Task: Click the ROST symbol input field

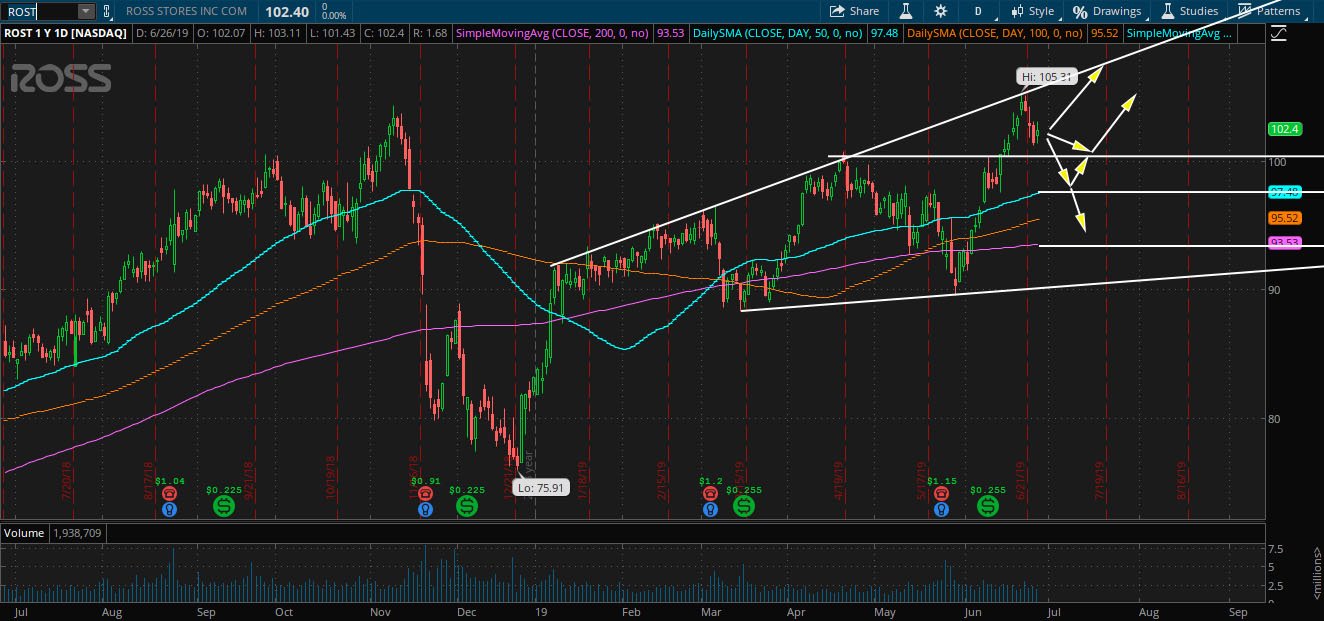Action: [39, 11]
